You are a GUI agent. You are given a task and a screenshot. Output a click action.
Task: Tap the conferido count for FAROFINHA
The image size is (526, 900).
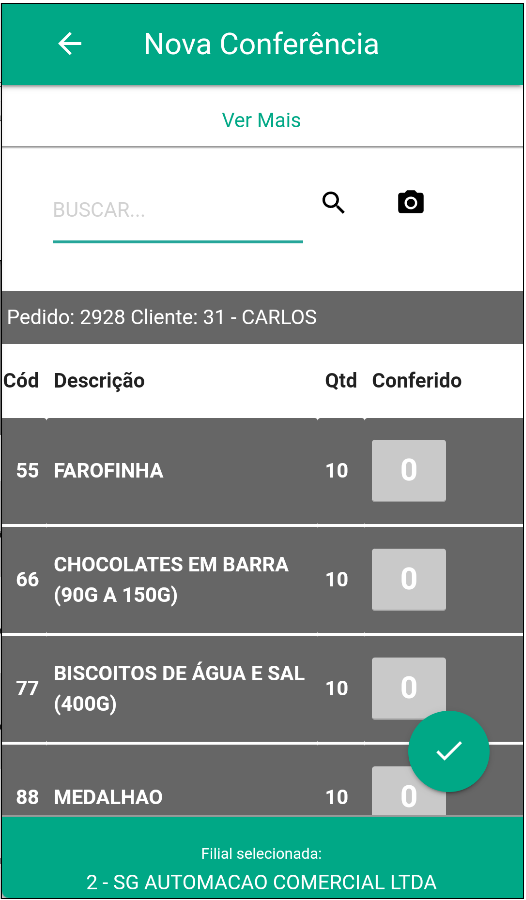point(409,471)
